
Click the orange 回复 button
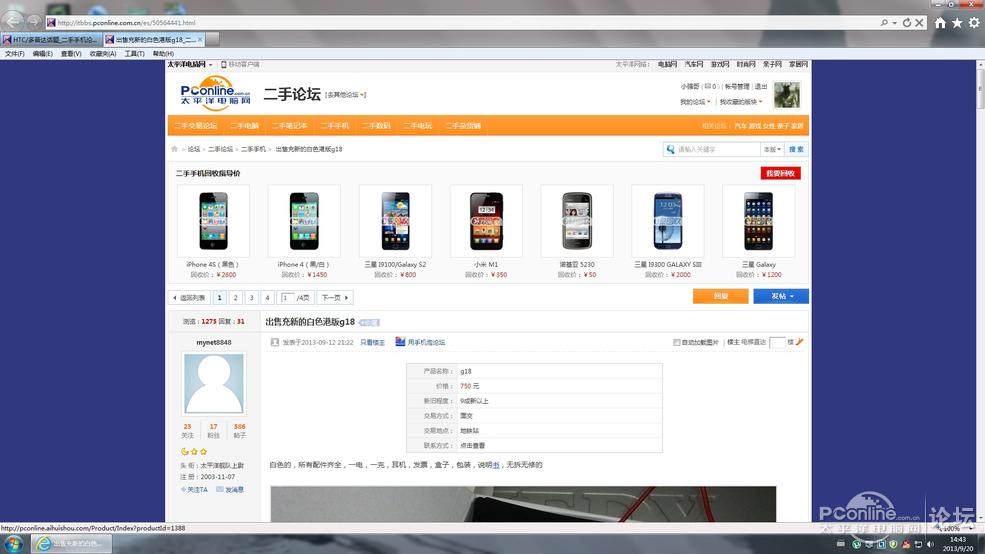coord(721,296)
